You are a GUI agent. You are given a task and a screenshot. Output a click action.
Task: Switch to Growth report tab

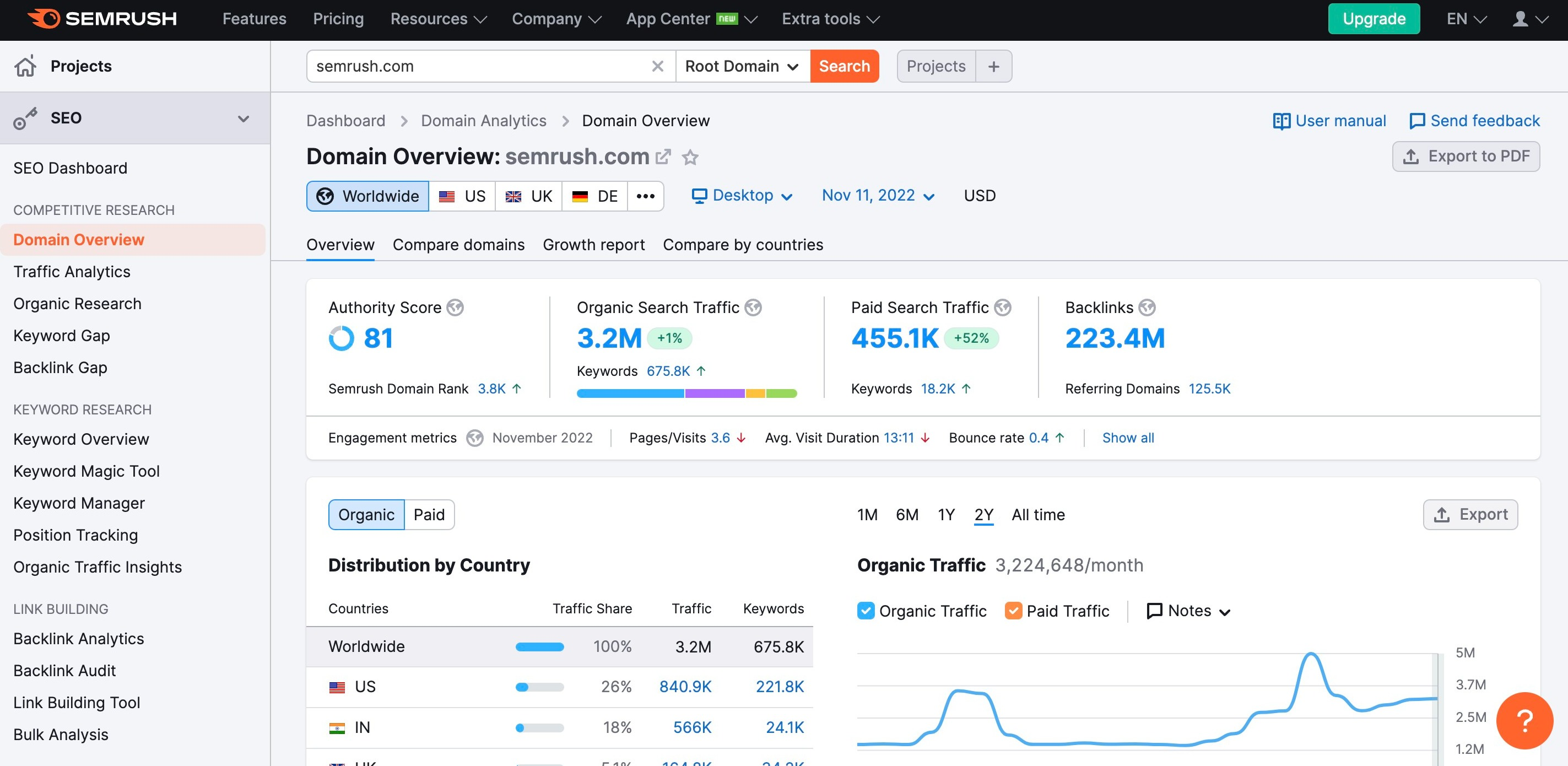[593, 245]
